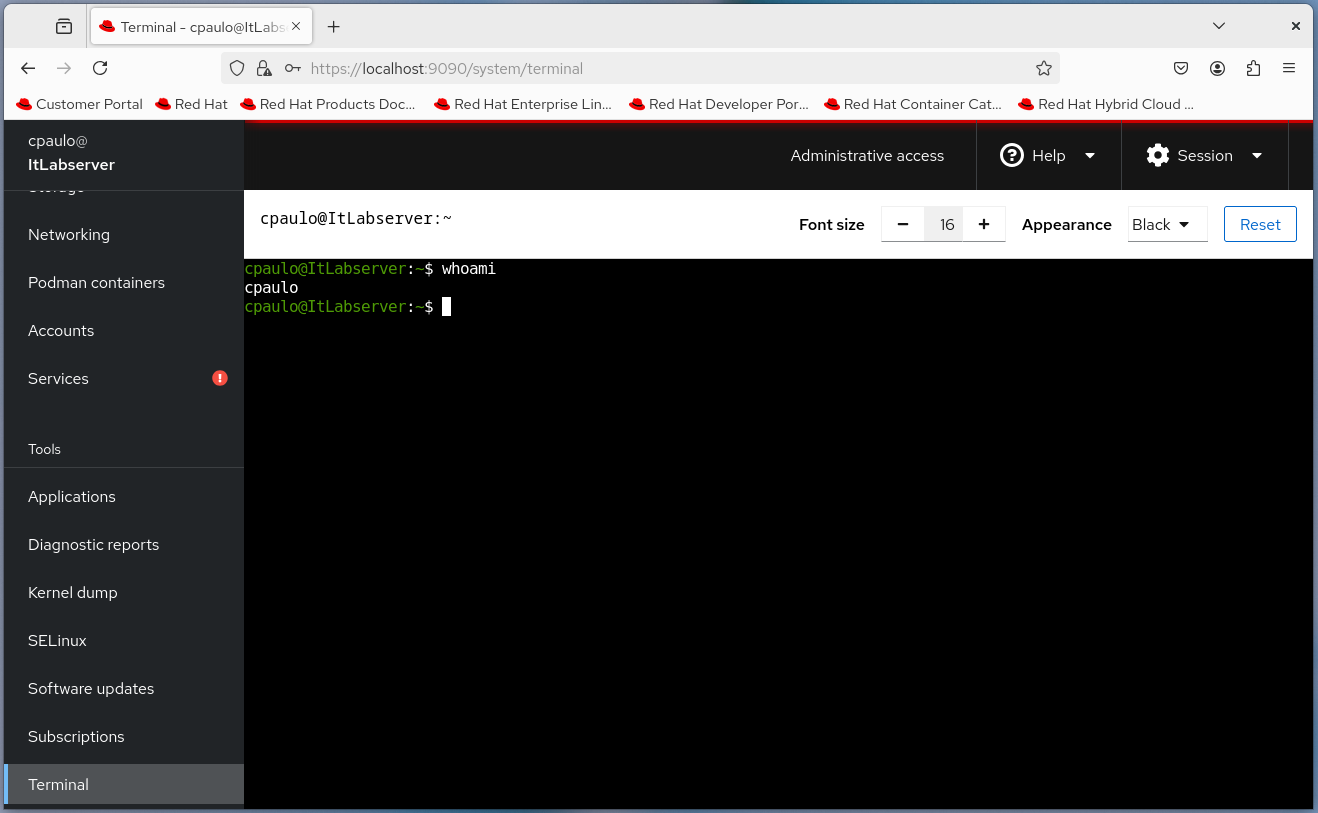Go to SELinux page in sidebar
1318x813 pixels.
point(57,640)
